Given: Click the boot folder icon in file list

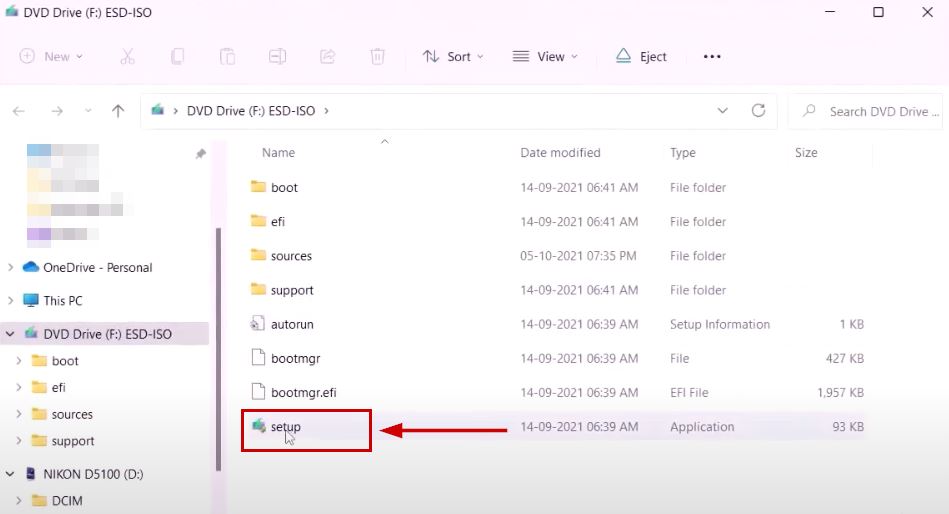Looking at the screenshot, I should coord(258,186).
